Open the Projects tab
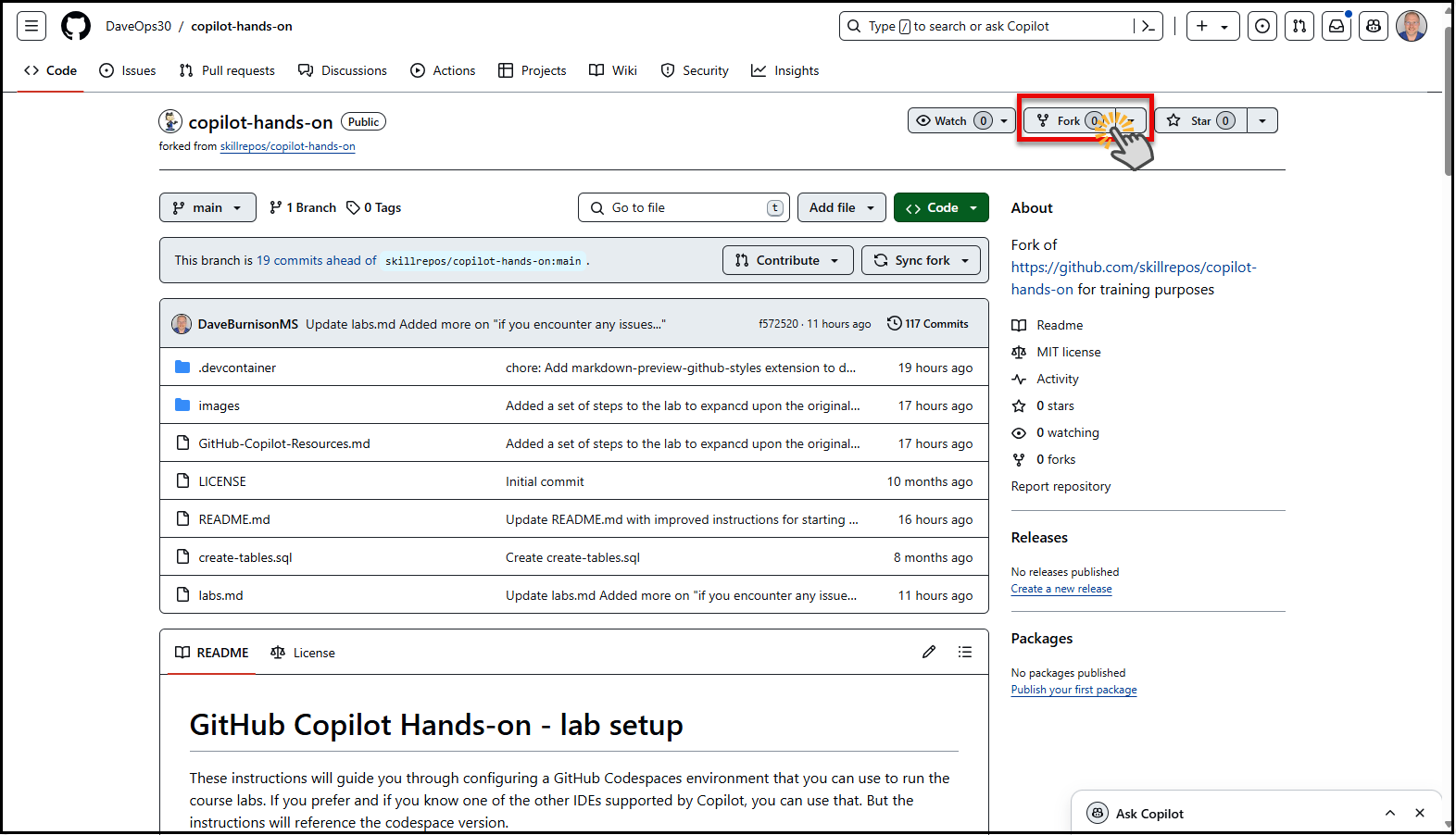 (533, 70)
